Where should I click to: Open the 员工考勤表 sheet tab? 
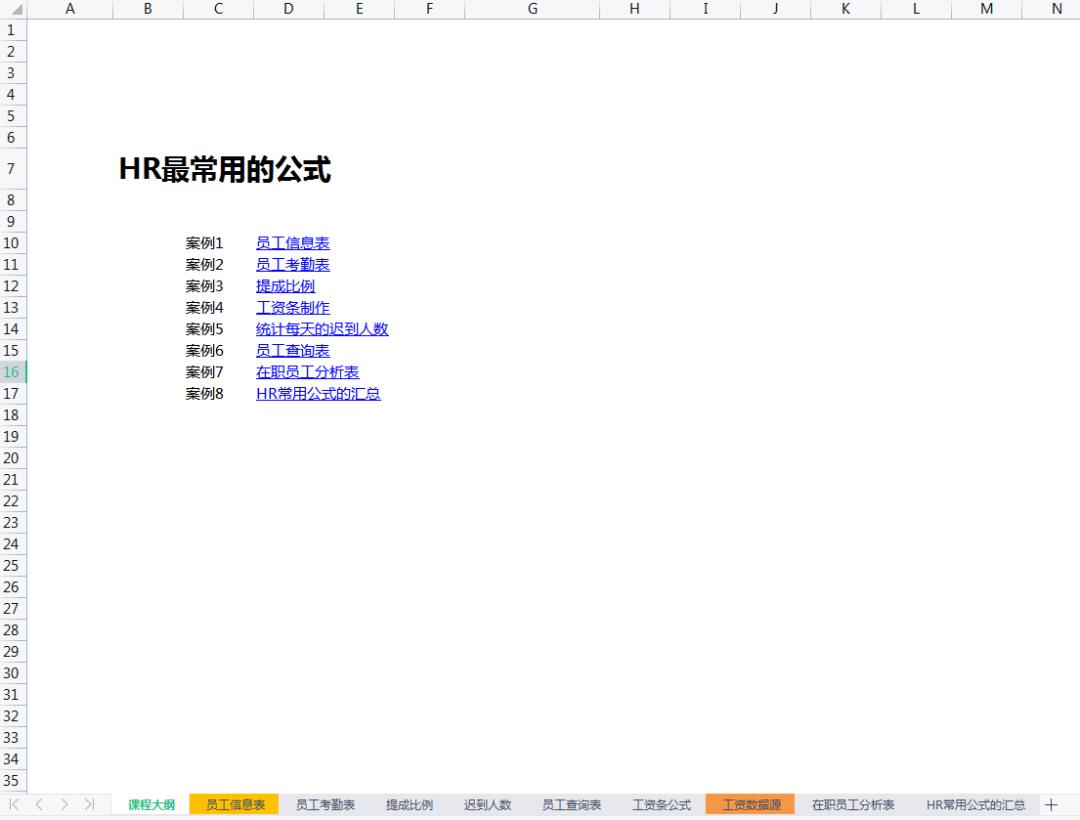coord(324,804)
